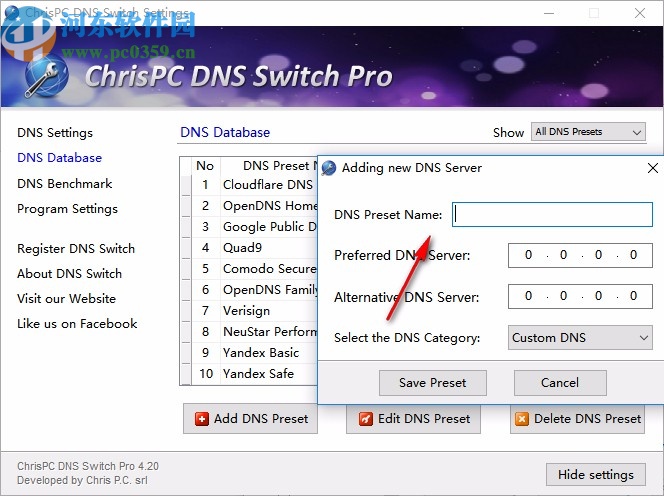Select the Yandex Basic row

(254, 353)
